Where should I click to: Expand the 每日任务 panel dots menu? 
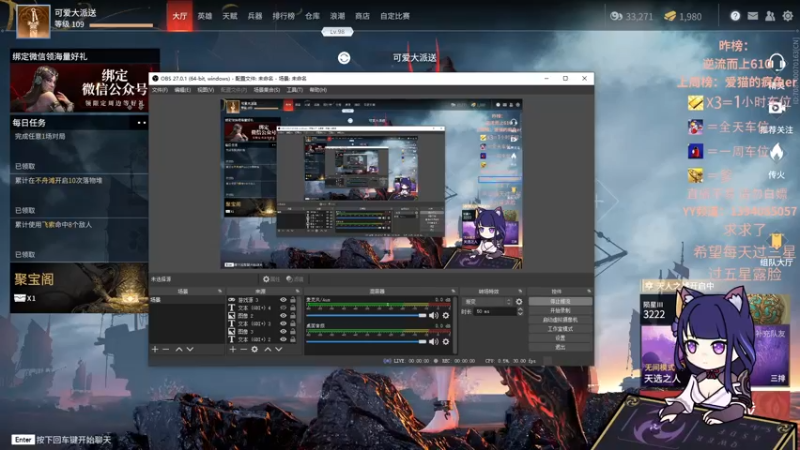point(141,122)
